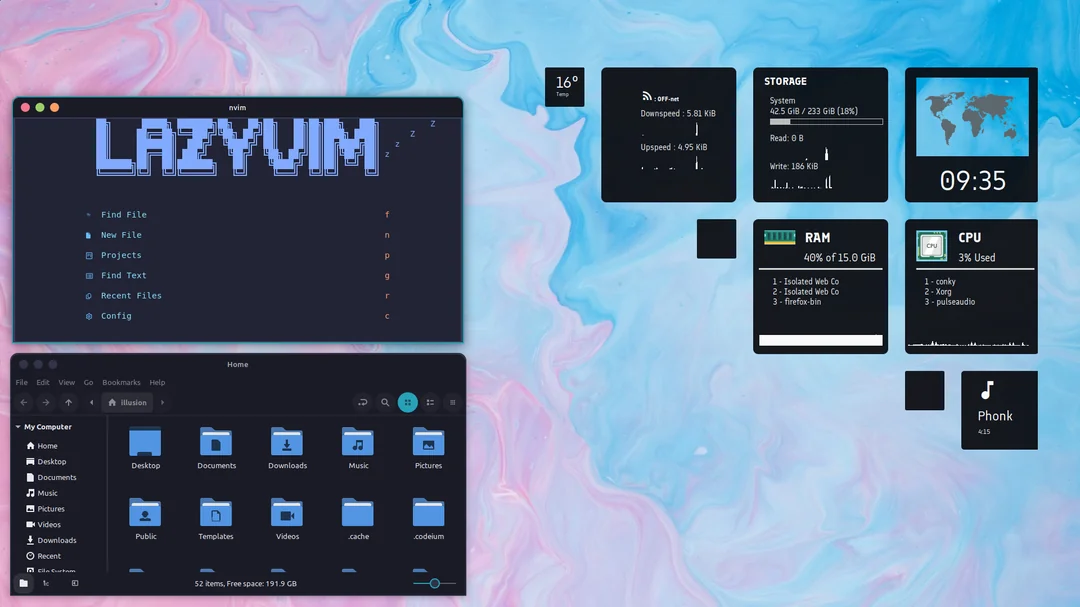The height and width of the screenshot is (607, 1080).
Task: Select the Videos folder in the file grid
Action: [x=287, y=519]
